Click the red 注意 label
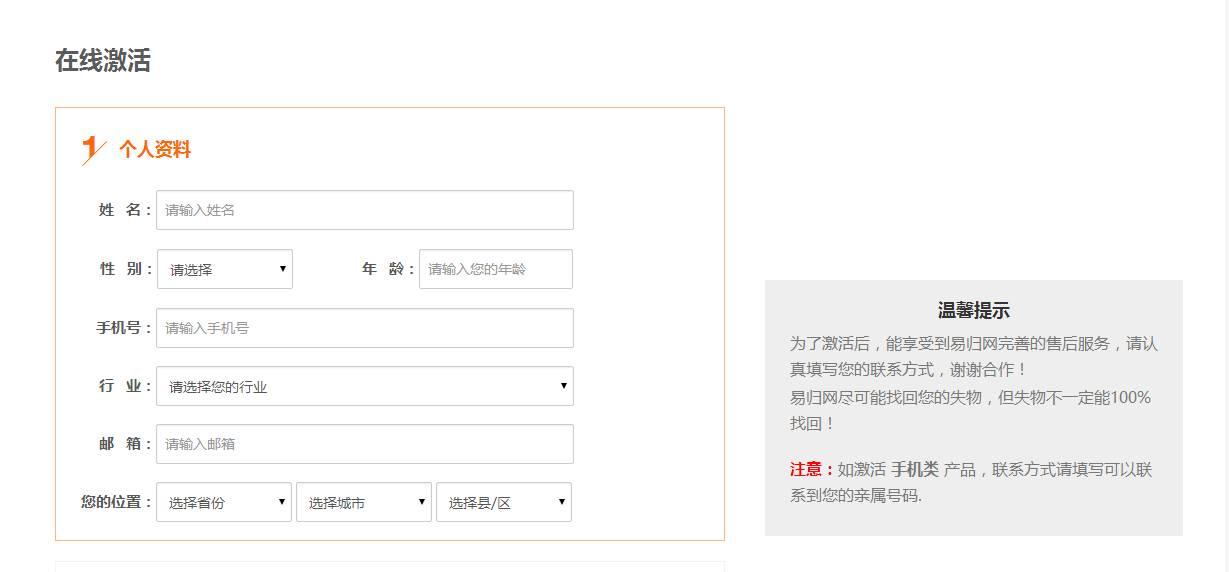 811,469
